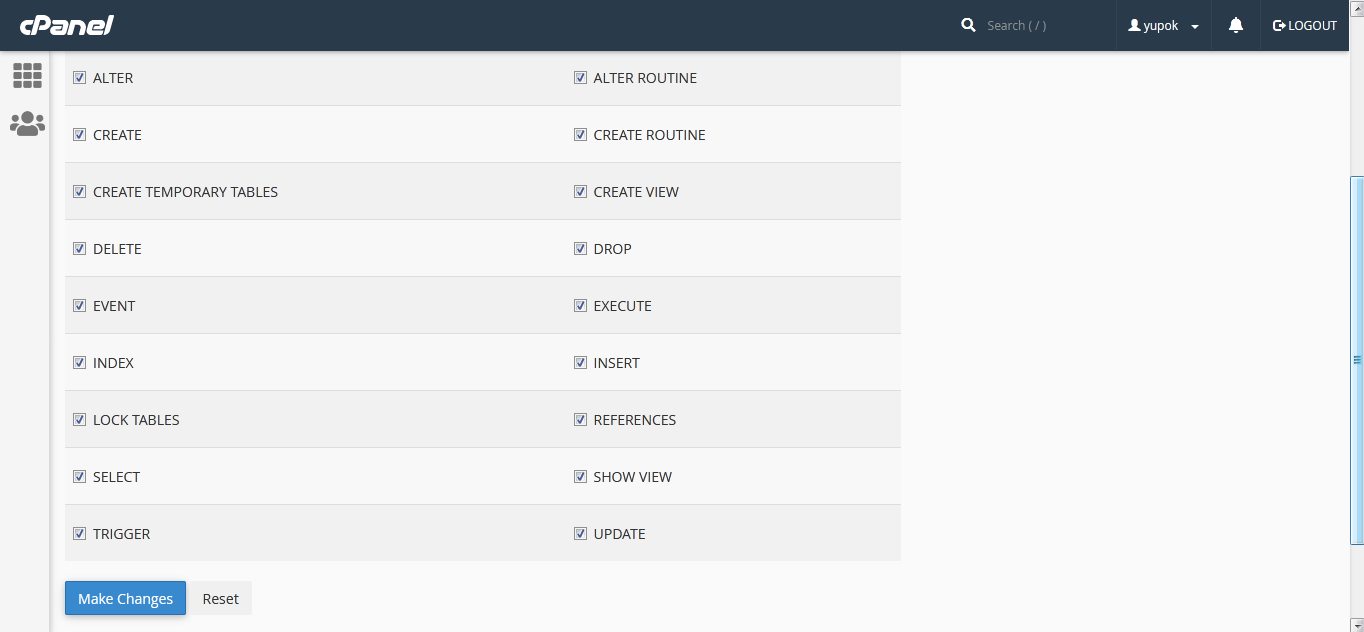Open User Manager people icon
Viewport: 1364px width, 632px height.
point(27,124)
